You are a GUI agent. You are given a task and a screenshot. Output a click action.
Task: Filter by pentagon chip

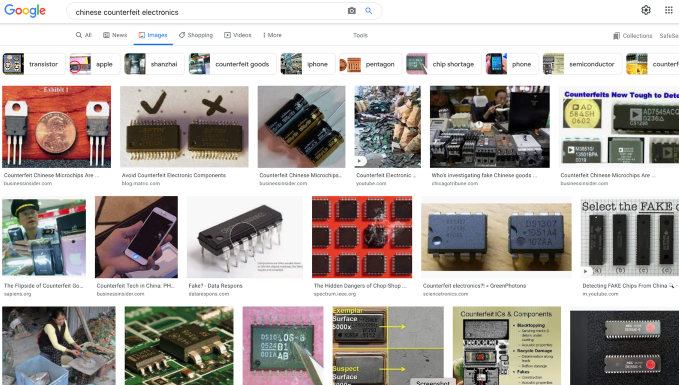tap(370, 64)
